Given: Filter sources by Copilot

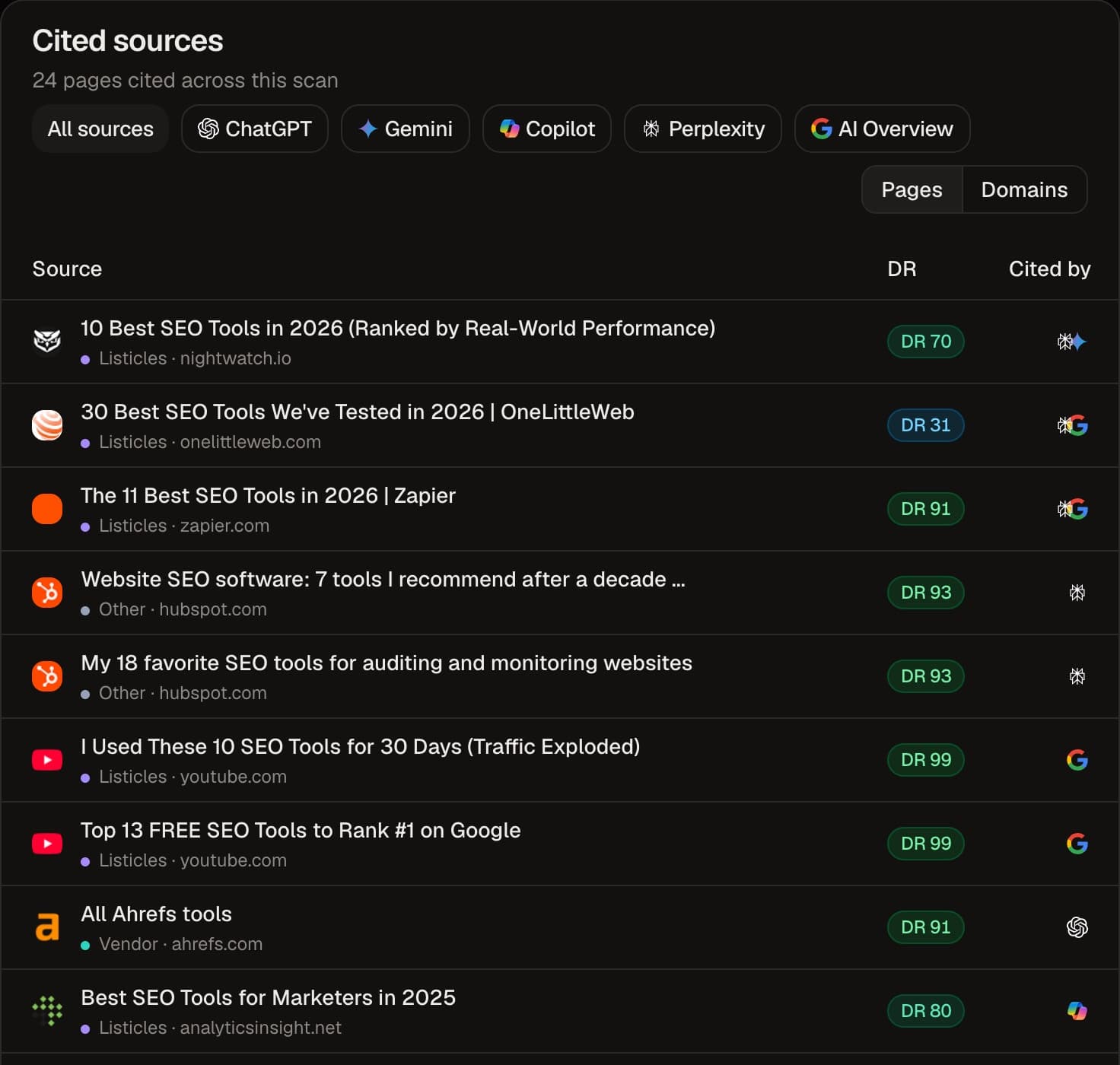Looking at the screenshot, I should point(547,129).
